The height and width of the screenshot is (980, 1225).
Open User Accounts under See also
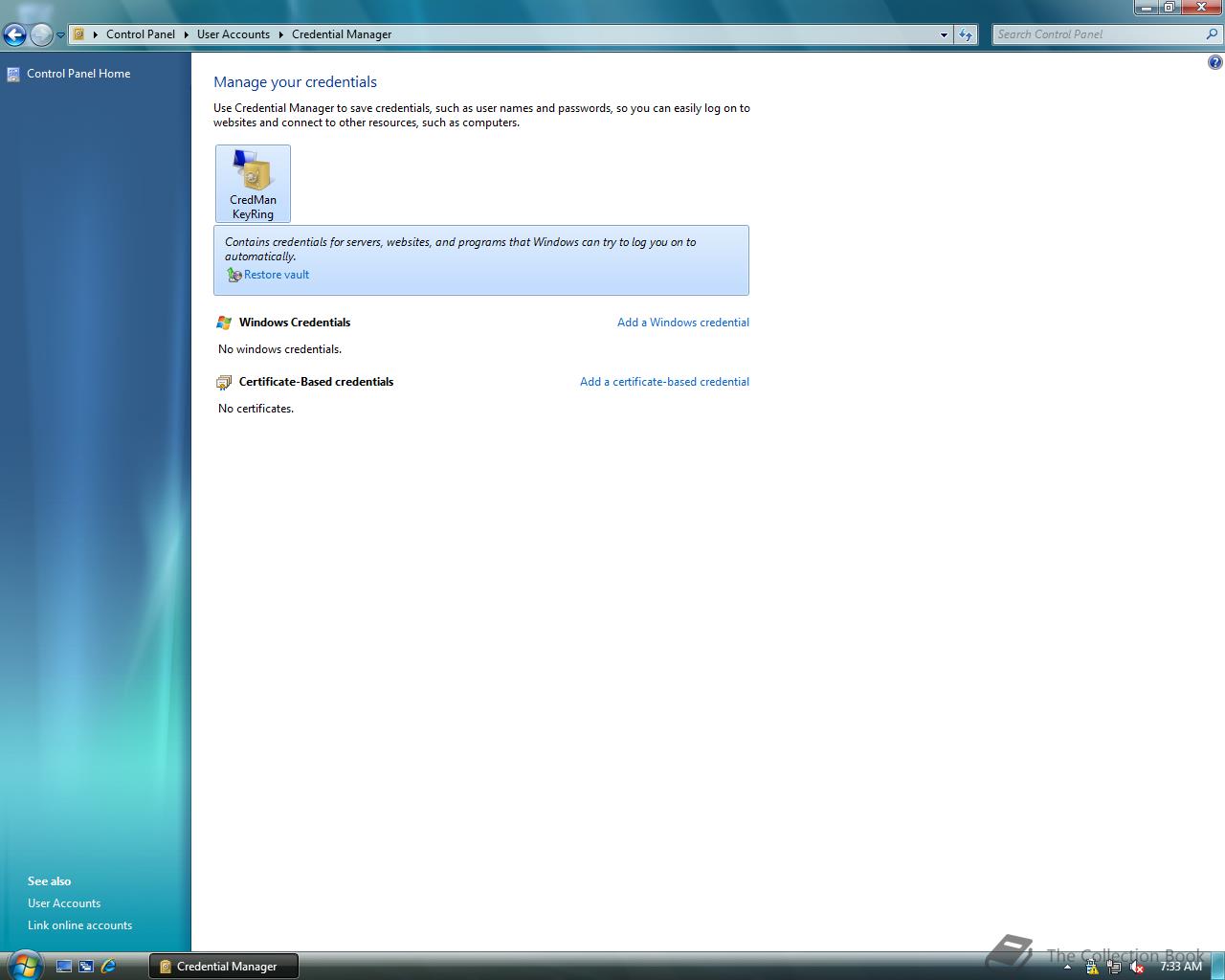coord(64,903)
